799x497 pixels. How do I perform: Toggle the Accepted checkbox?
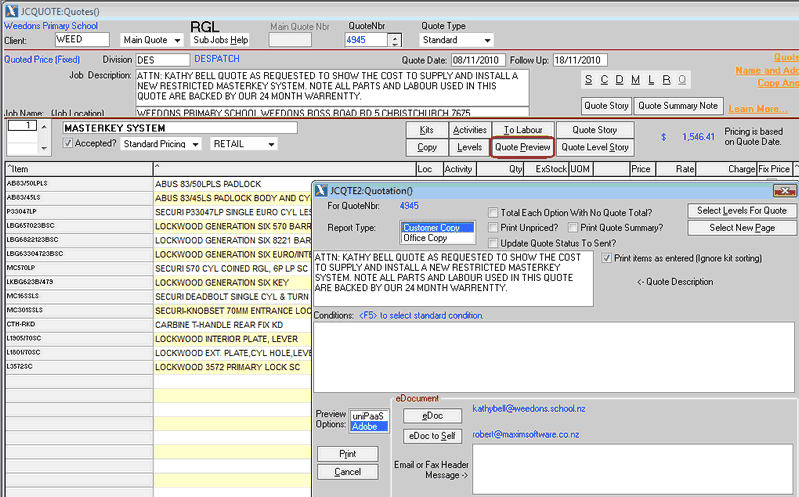[68, 143]
